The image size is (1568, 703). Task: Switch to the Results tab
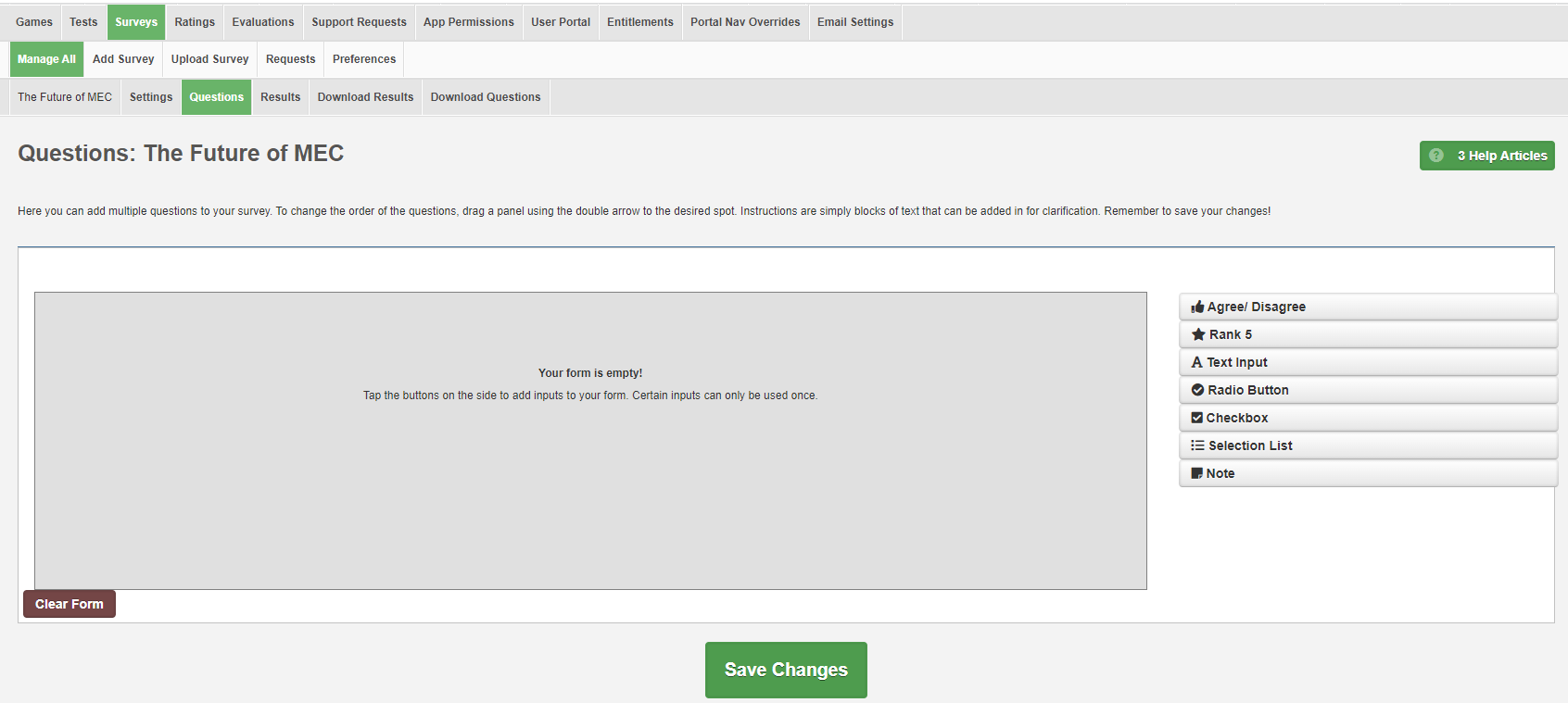coord(280,97)
